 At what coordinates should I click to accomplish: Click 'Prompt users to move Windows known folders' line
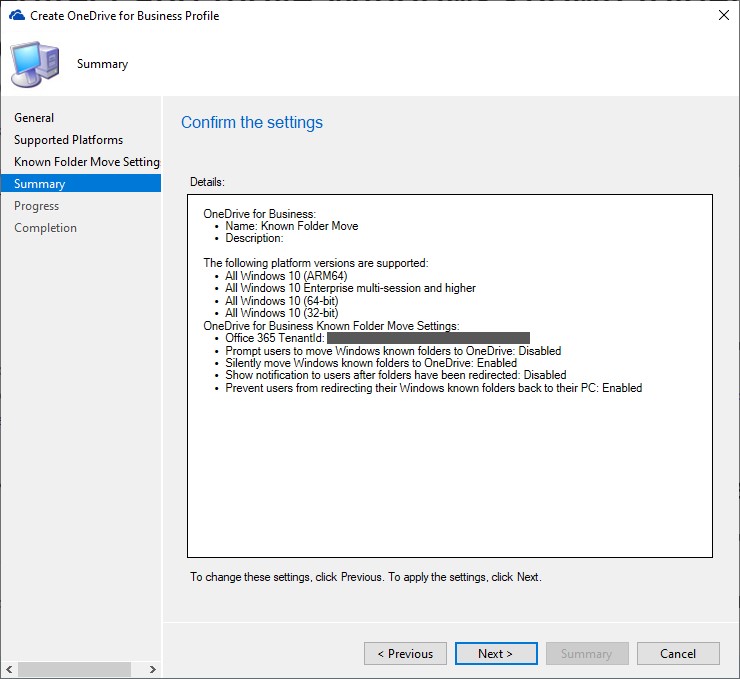[393, 351]
